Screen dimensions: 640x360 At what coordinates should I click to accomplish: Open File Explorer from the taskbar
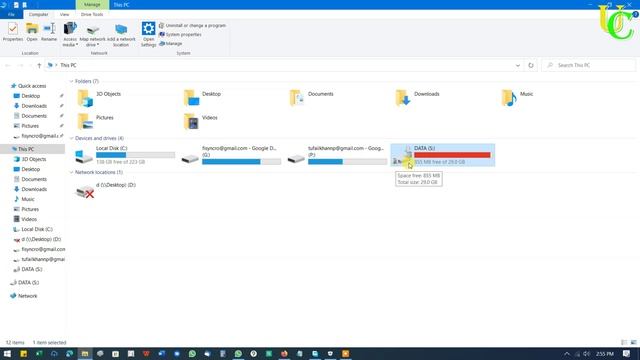(85, 354)
